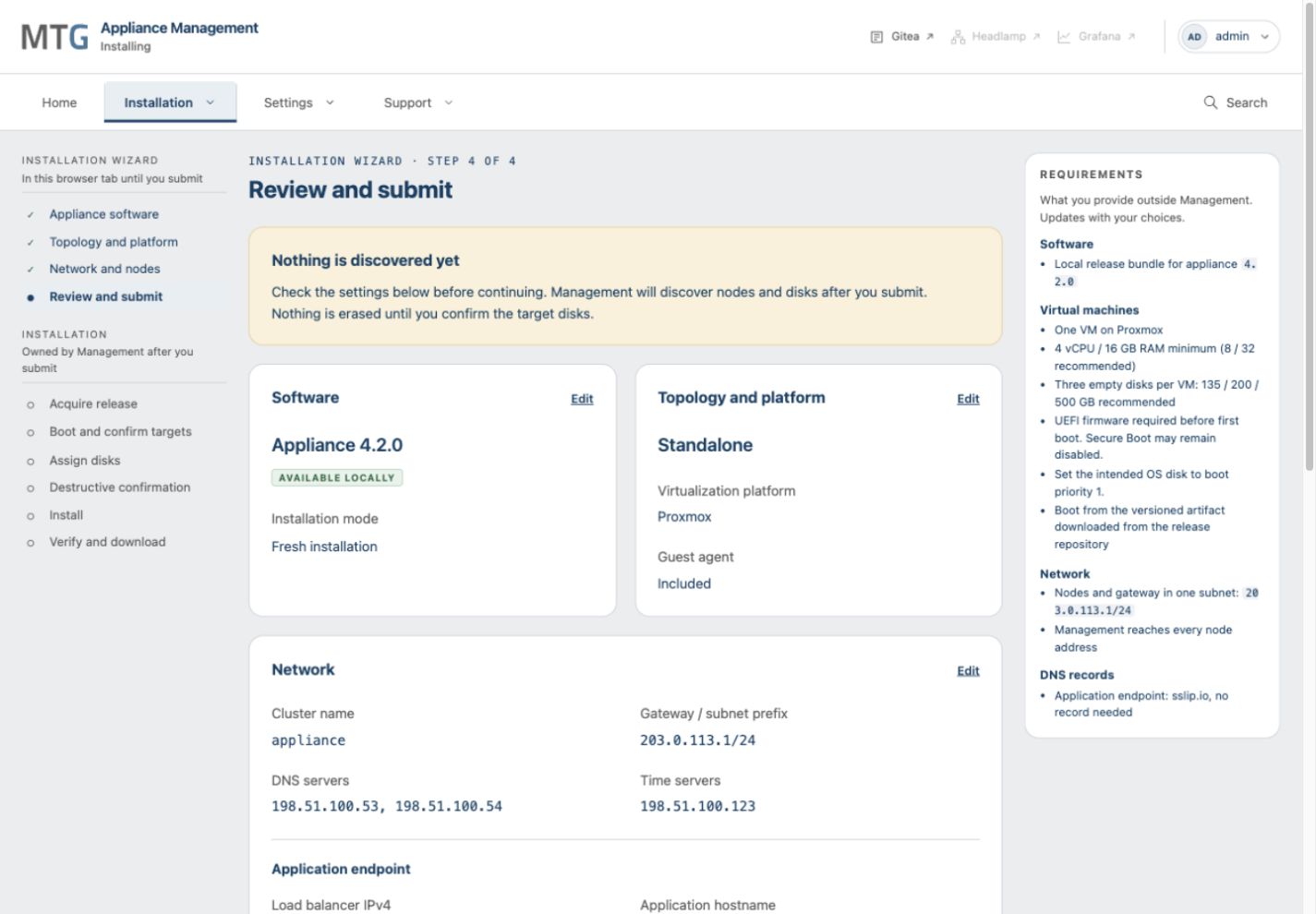1316x914 pixels.
Task: Click gateway value 203.0.113.1/24 in Network
Action: (697, 740)
